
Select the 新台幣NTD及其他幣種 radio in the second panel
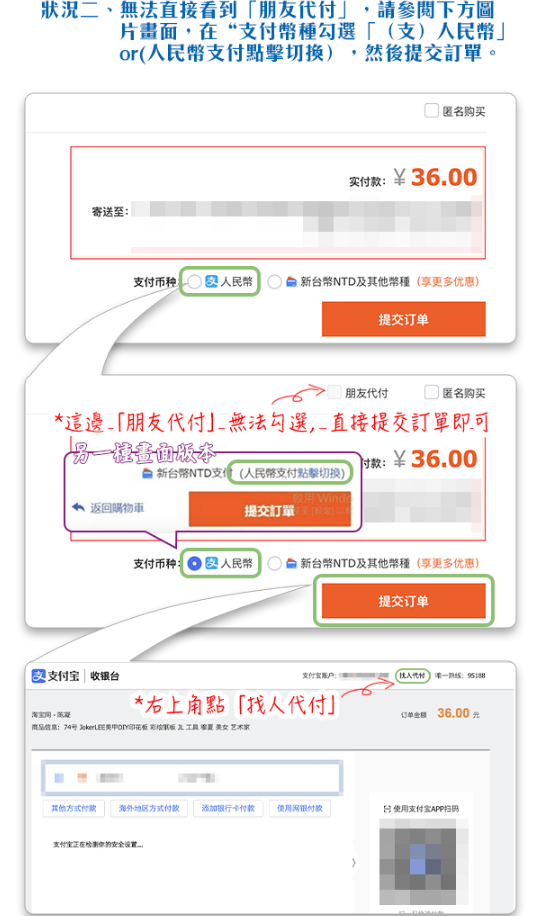[x=274, y=564]
